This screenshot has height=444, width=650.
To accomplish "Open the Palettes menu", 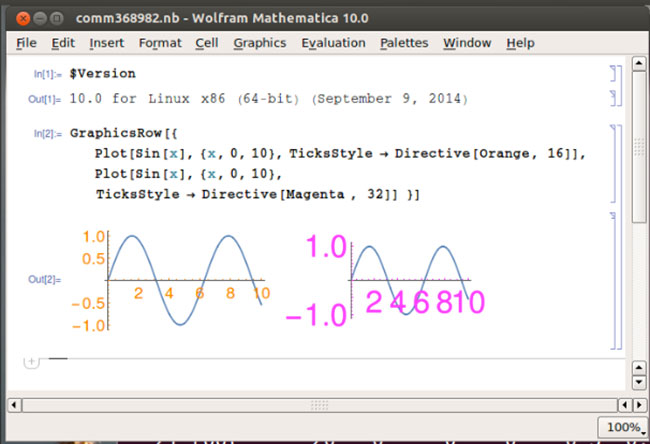I will [404, 43].
